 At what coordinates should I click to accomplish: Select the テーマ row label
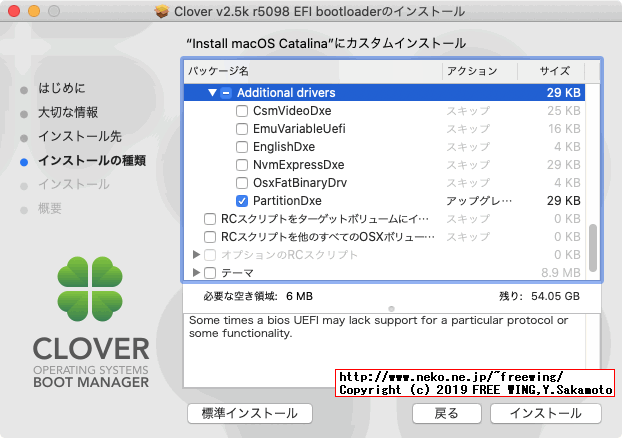(237, 273)
